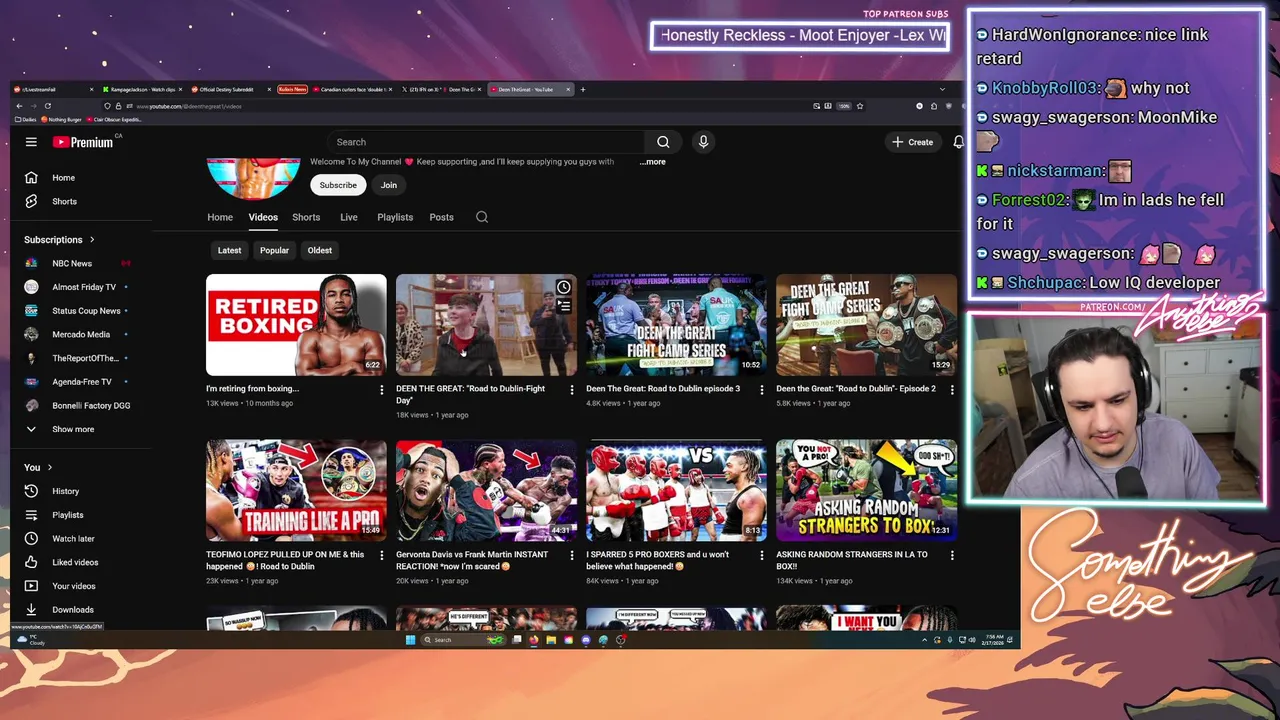
Task: Open options for ASKING RANDOM STRANGERS video
Action: point(951,556)
